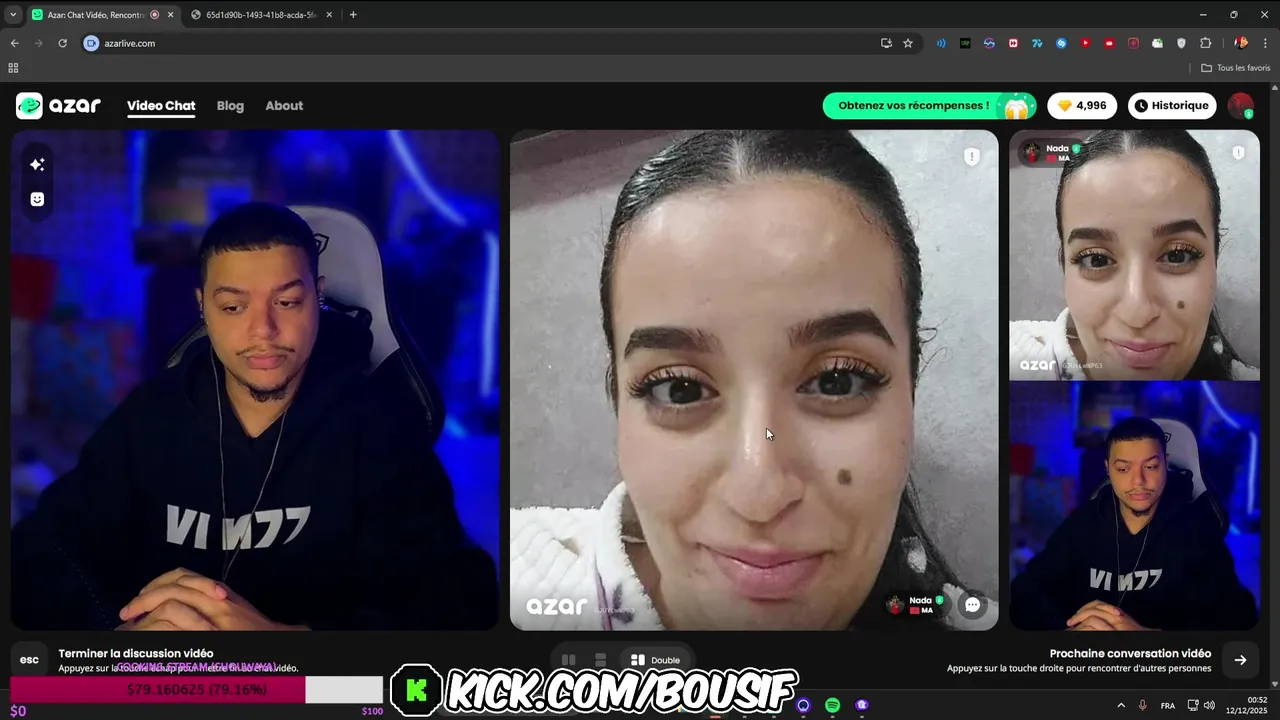Open Spotify from the taskbar

[833, 705]
